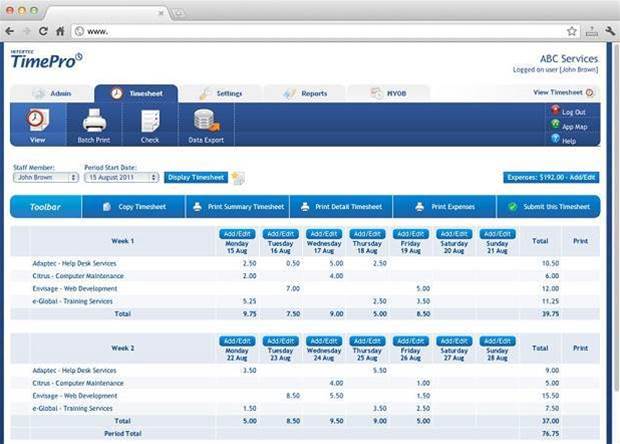620x444 pixels.
Task: Launch the Data Export database icon
Action: pos(206,121)
